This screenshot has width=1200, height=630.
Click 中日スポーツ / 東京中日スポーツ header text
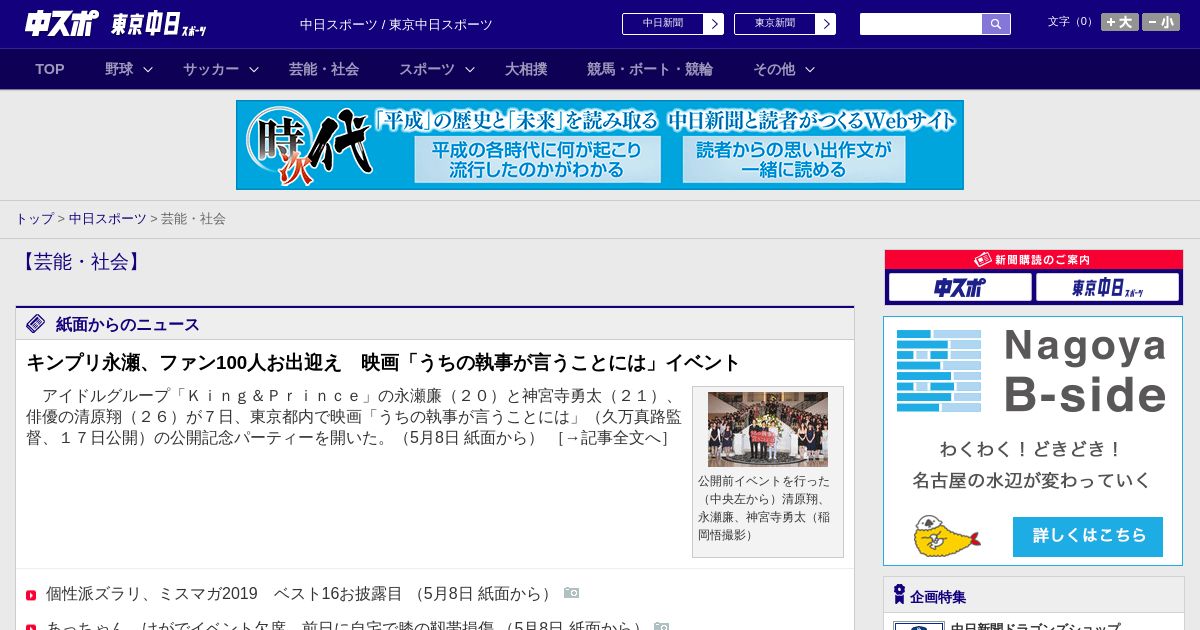396,24
